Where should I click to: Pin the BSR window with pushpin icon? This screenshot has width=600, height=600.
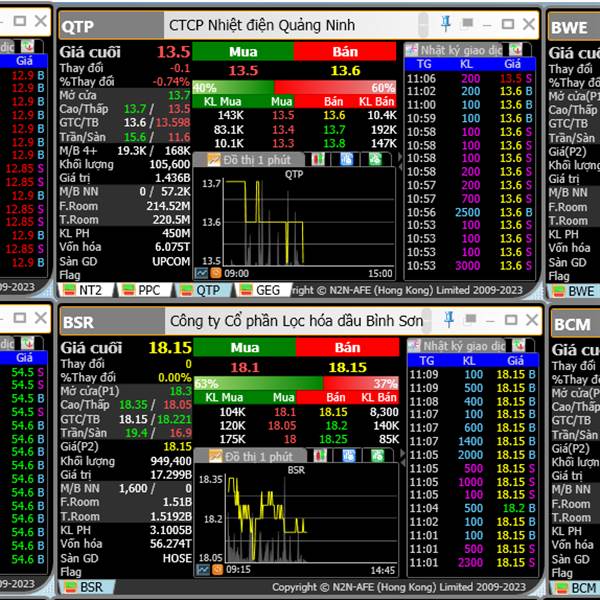pos(449,320)
